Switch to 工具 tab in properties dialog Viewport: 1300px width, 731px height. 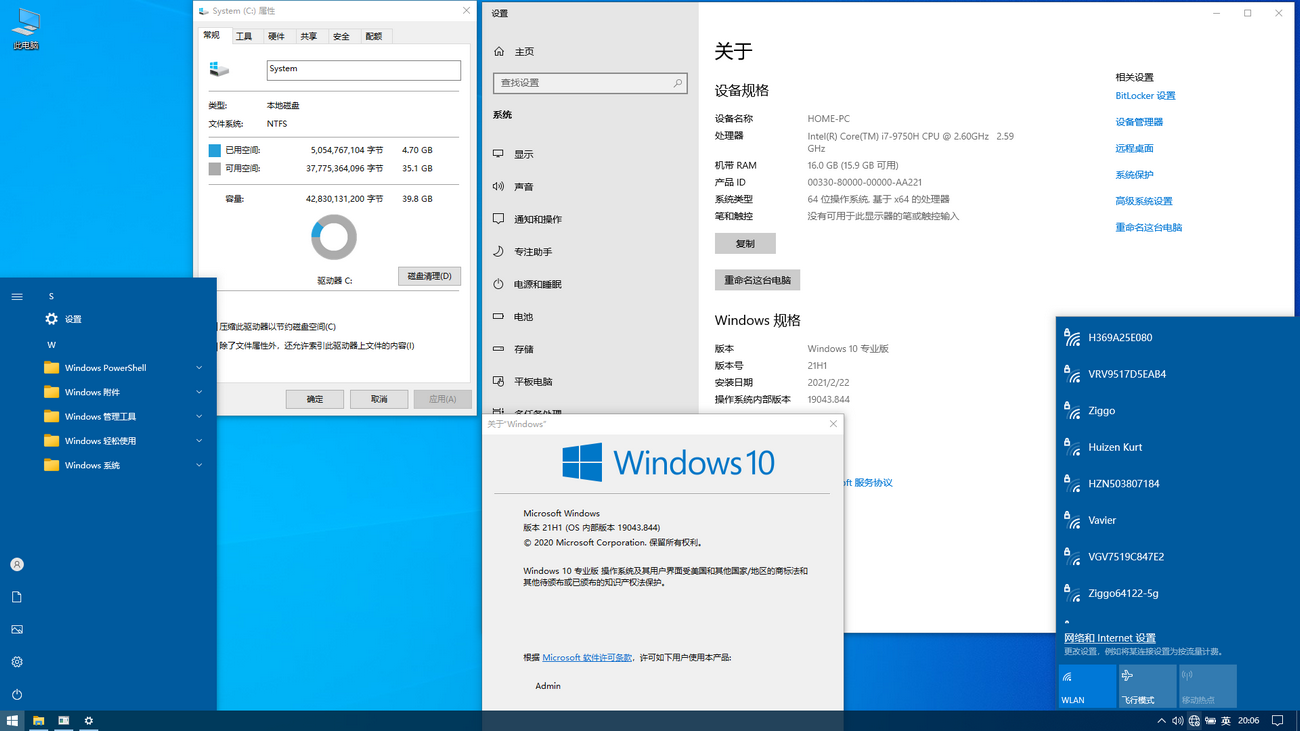click(x=244, y=36)
